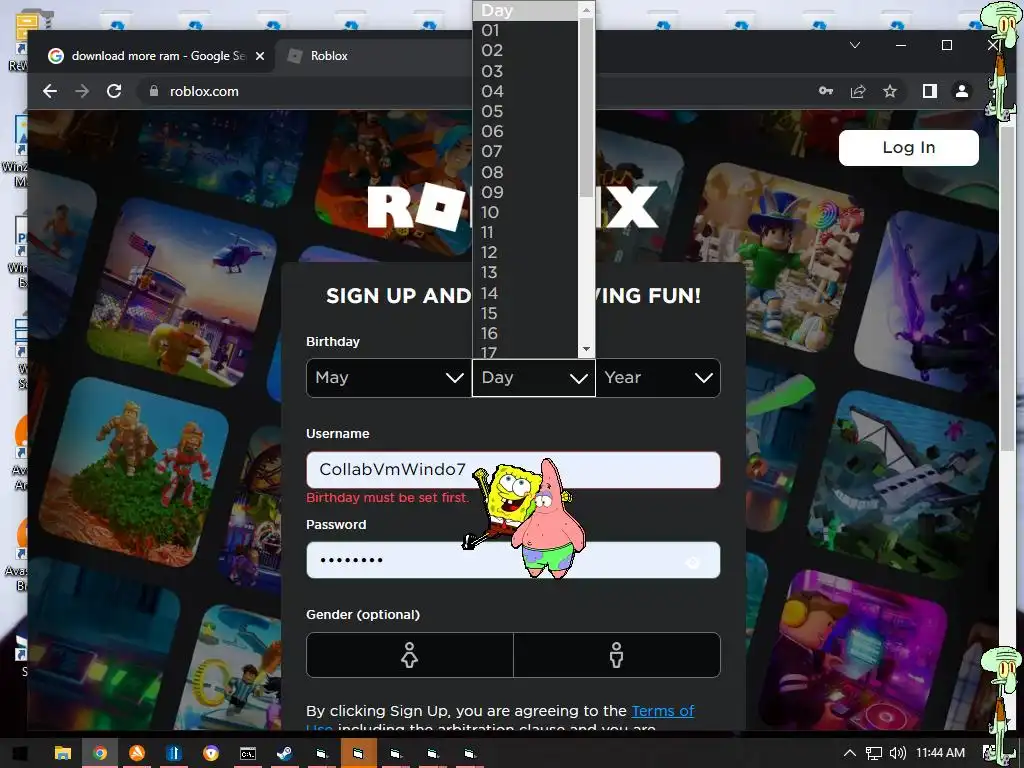Bookmark this page with the star
Viewport: 1024px width, 768px height.
point(889,91)
